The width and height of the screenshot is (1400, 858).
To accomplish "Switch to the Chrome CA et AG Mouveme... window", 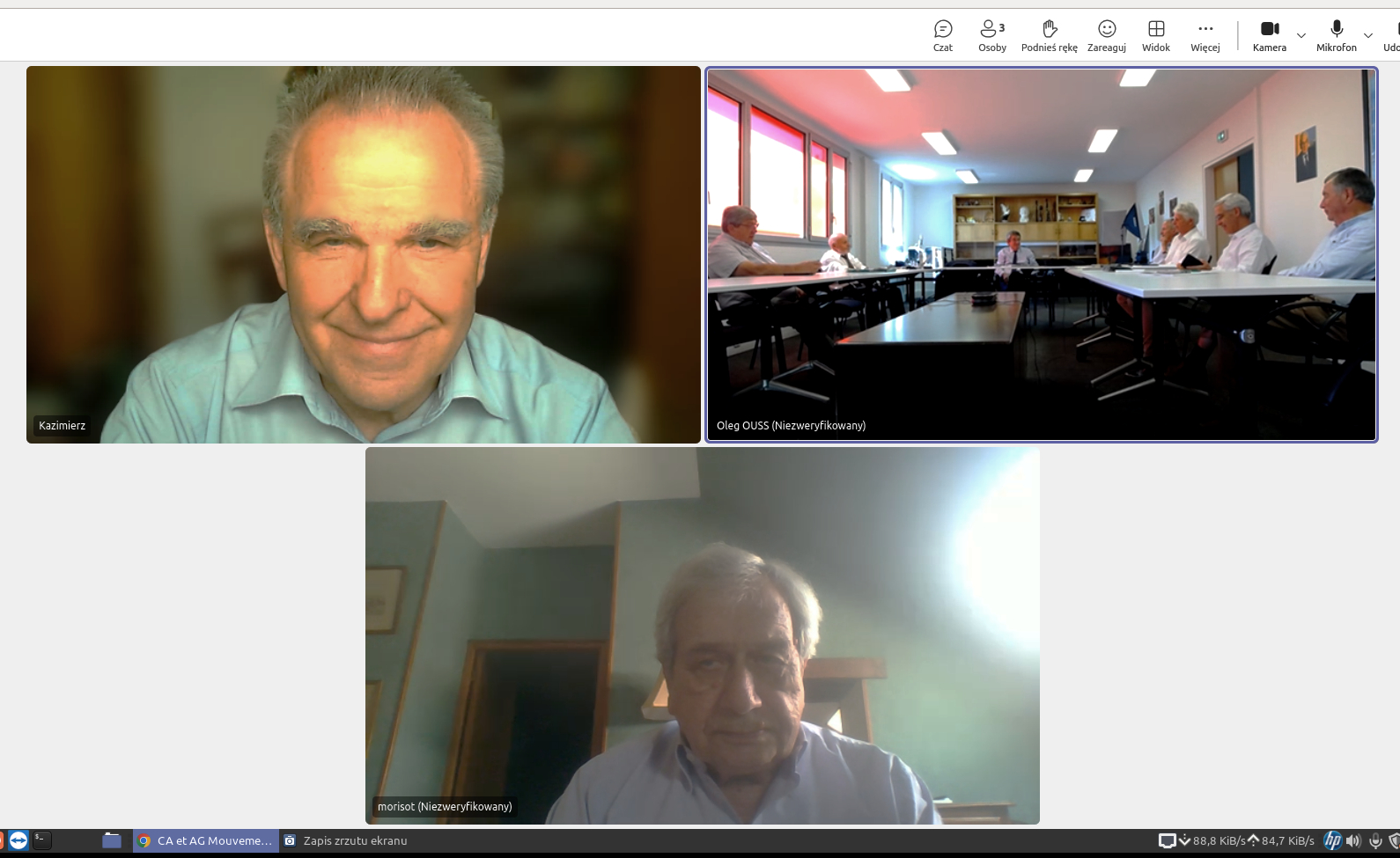I will pos(206,840).
